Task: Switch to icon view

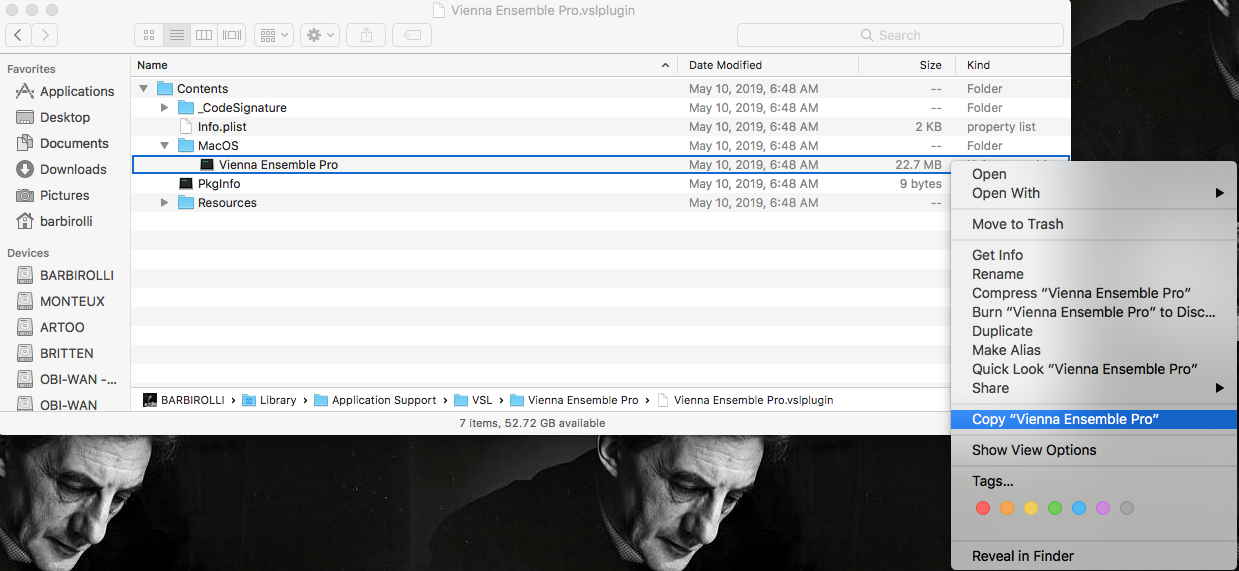Action: point(149,35)
